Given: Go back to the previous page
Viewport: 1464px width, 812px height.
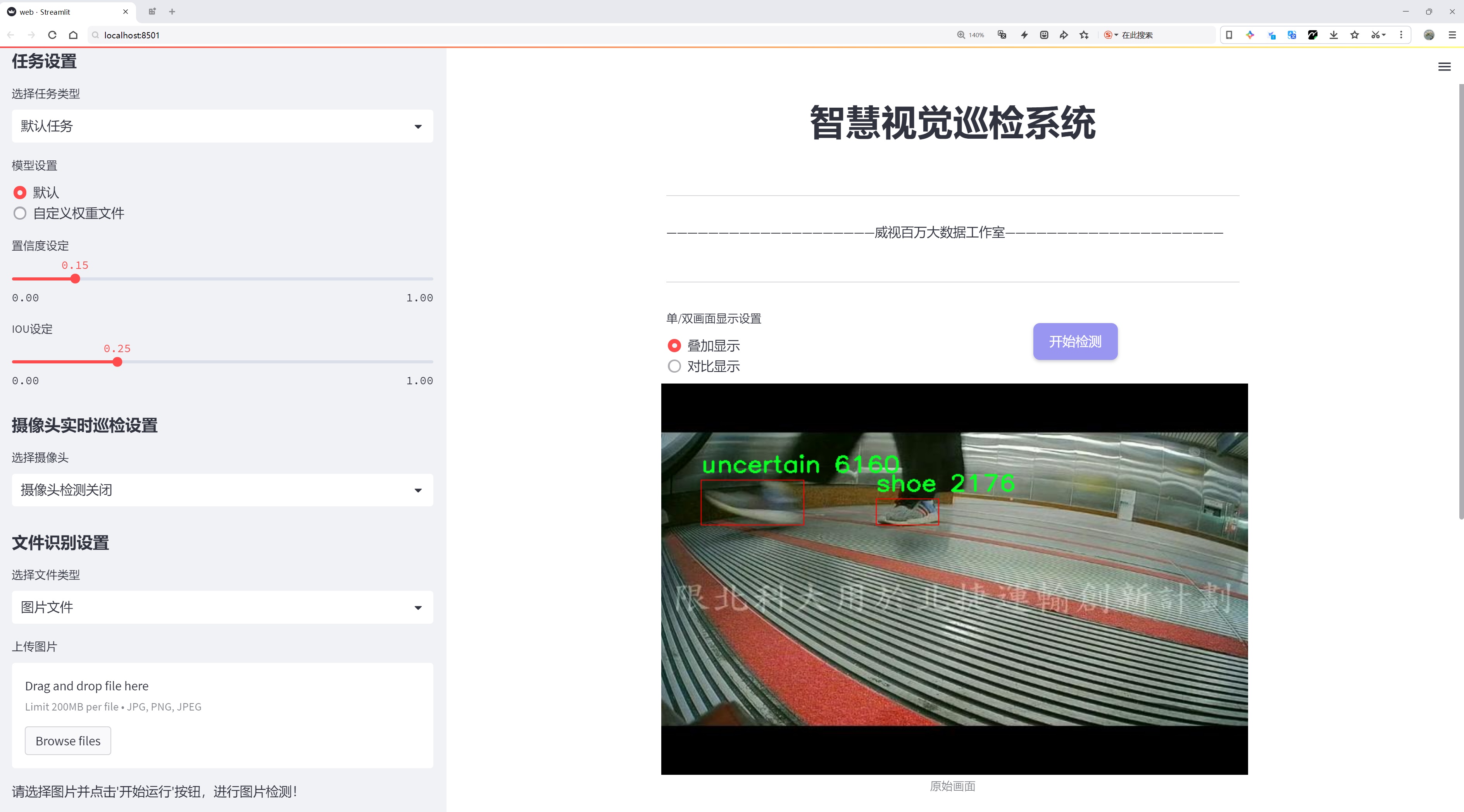Looking at the screenshot, I should pyautogui.click(x=11, y=35).
